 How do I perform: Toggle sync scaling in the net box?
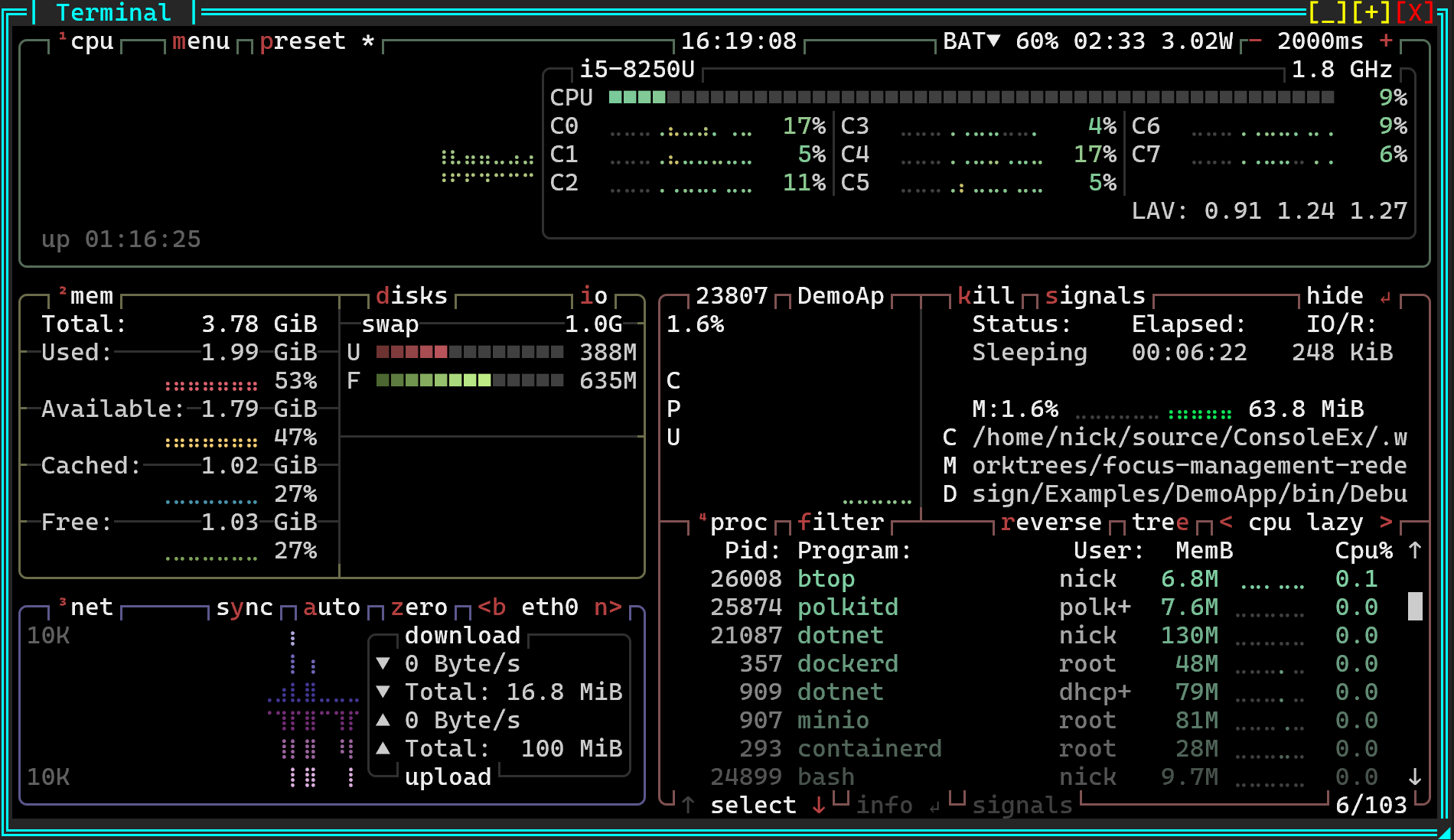pos(243,607)
